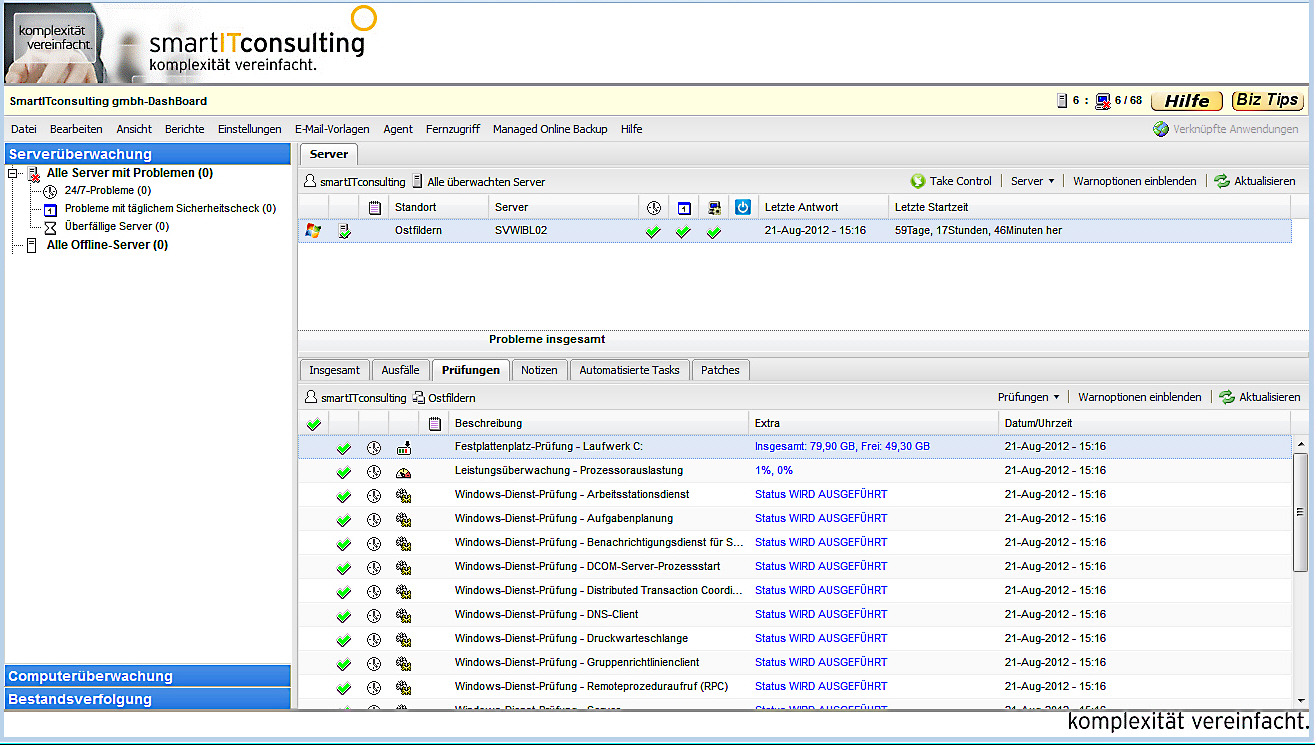Click the 1%, 0% extra value

coord(774,471)
